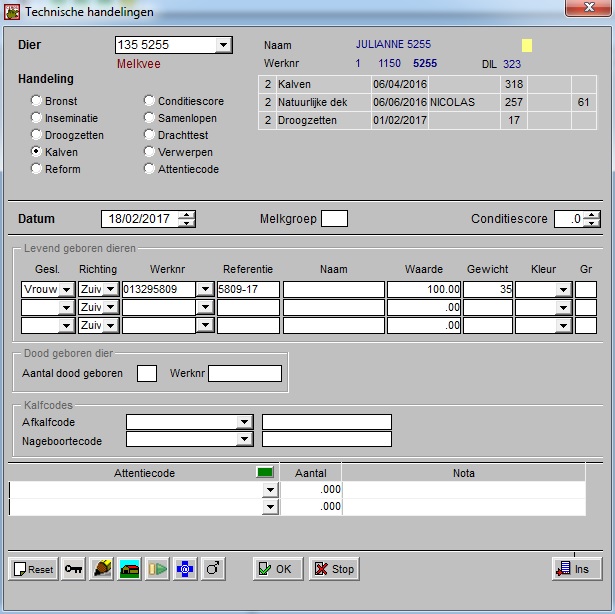Select the Drachttest radio button

point(149,135)
